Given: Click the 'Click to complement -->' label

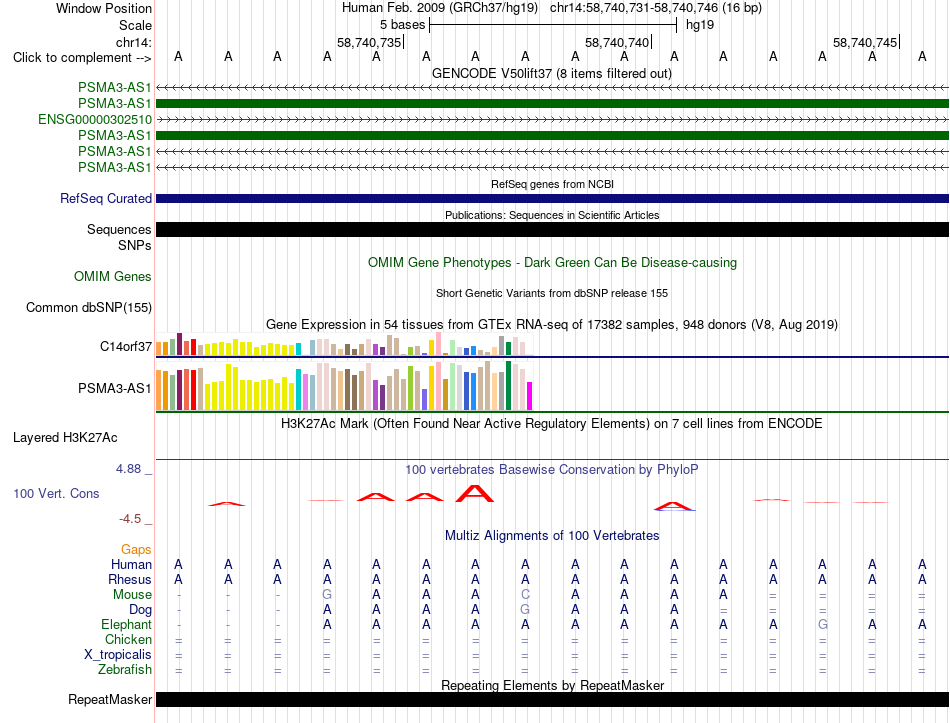Looking at the screenshot, I should click(x=82, y=58).
